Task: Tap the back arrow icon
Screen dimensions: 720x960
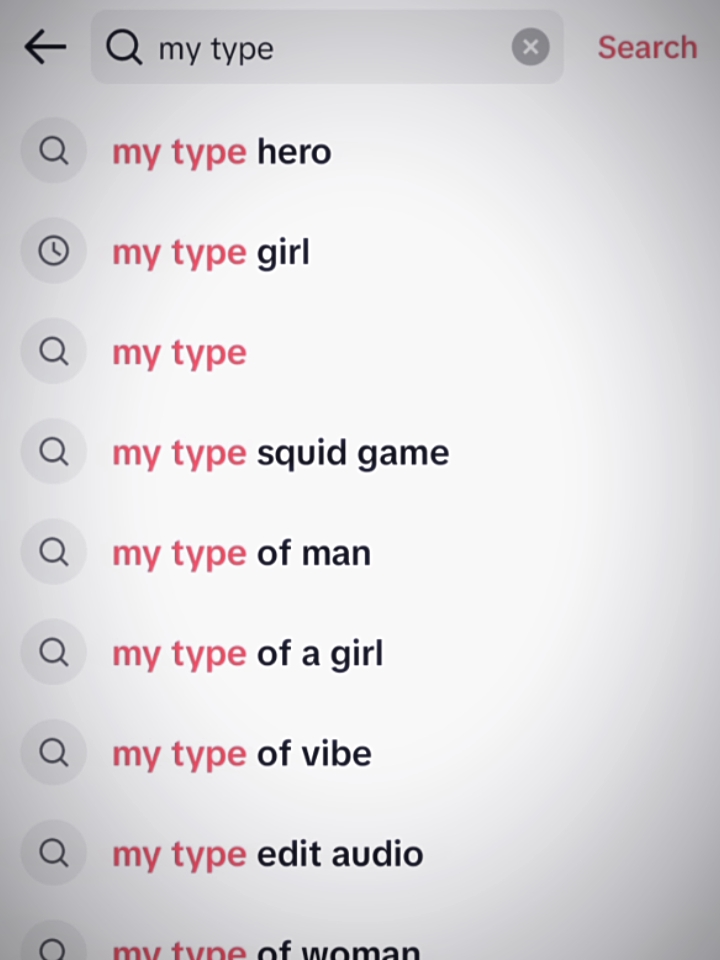Action: (x=44, y=47)
